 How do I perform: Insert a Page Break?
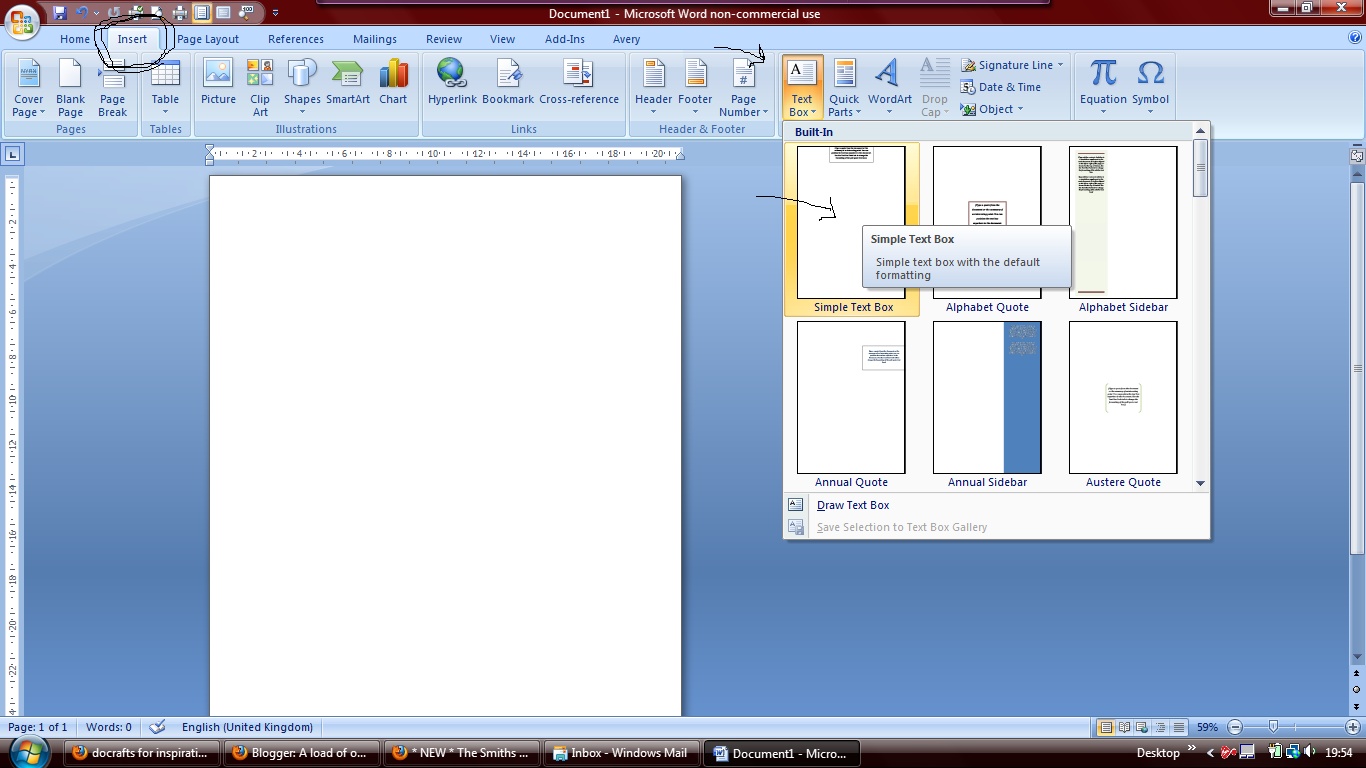point(112,88)
